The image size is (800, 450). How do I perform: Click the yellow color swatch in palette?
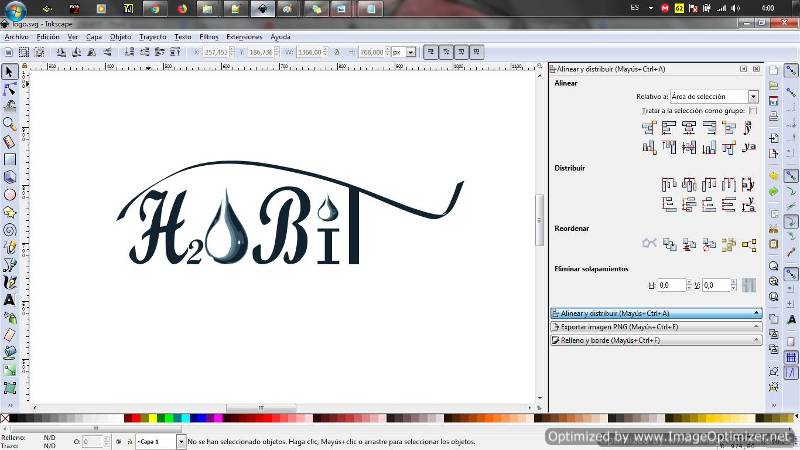(x=153, y=418)
